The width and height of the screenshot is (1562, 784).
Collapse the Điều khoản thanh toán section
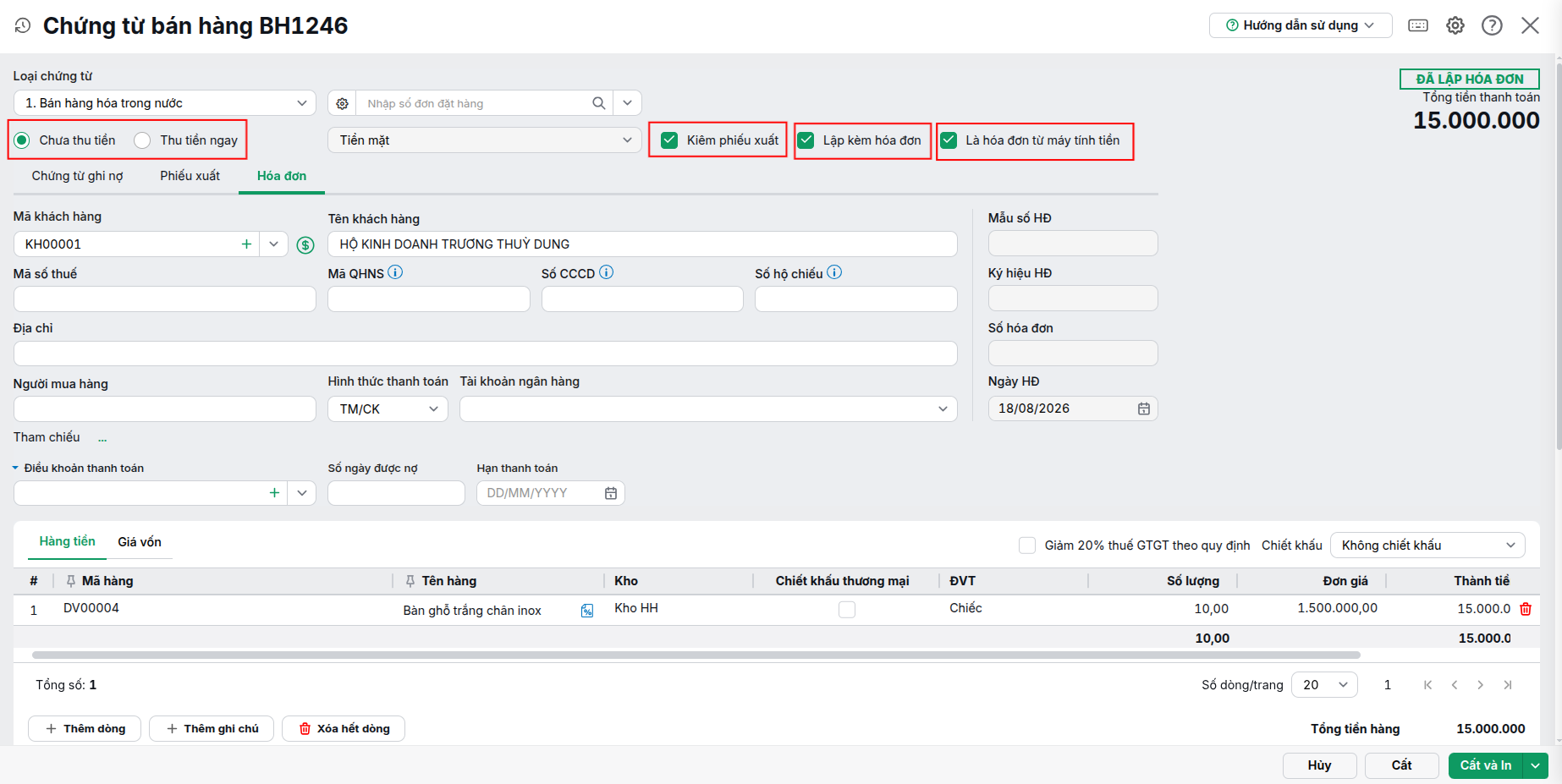(15, 468)
